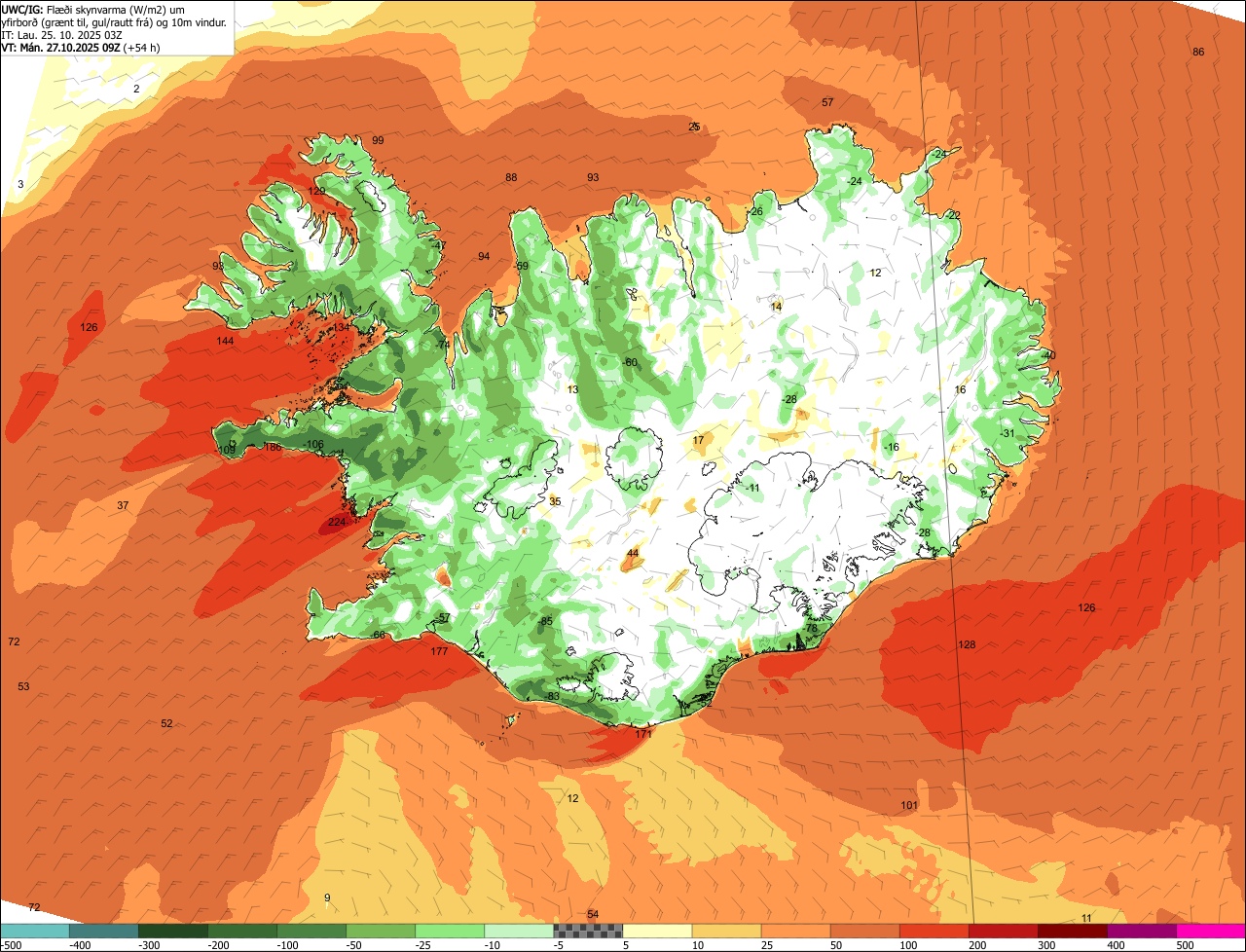
Task: Click the map value -26 on the north coast
Action: [x=755, y=212]
